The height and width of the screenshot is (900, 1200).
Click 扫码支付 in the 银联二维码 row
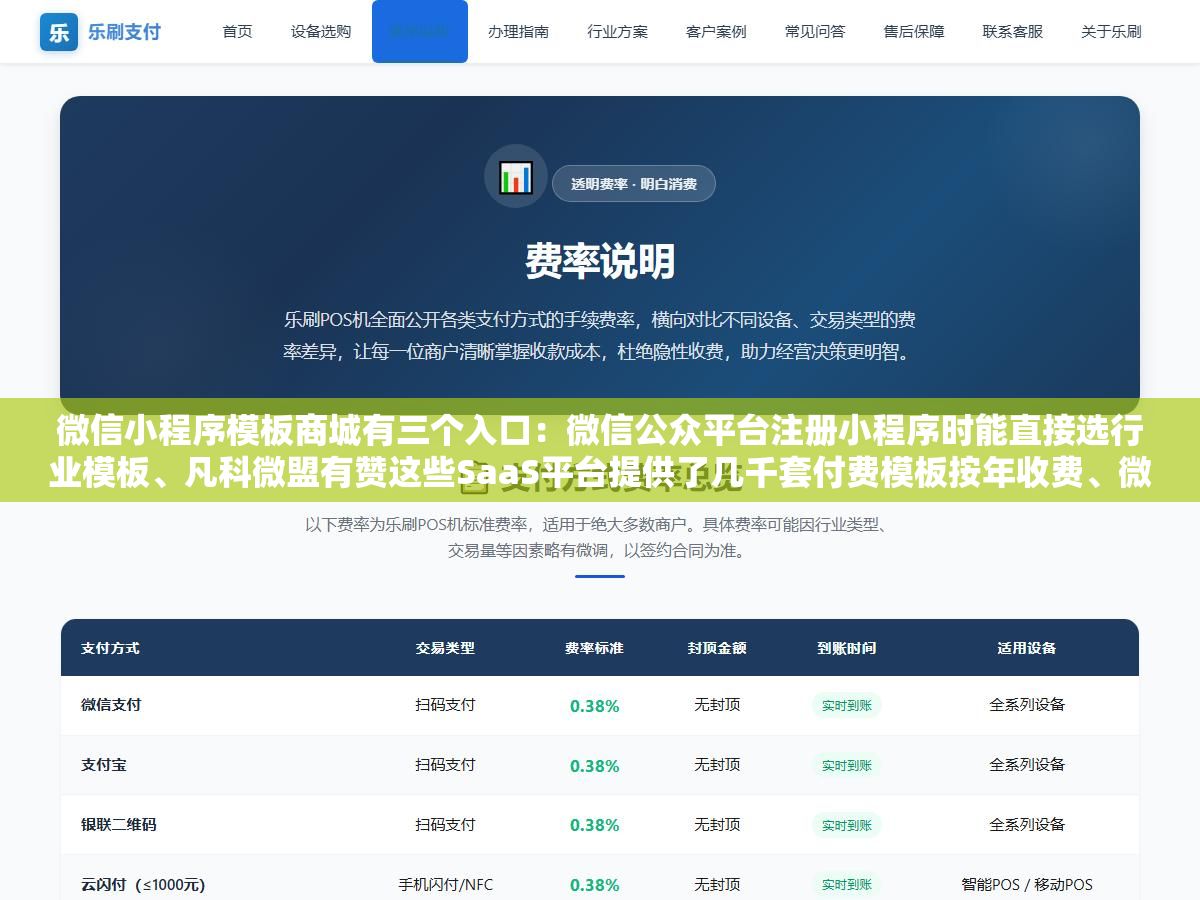[445, 825]
